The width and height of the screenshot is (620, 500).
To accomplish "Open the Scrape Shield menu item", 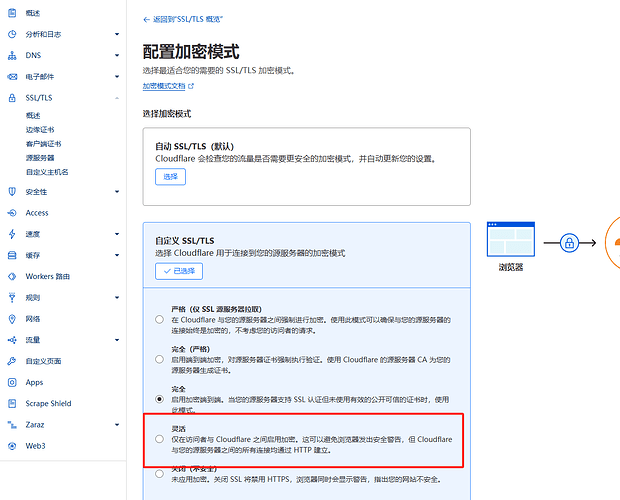I will tap(48, 404).
